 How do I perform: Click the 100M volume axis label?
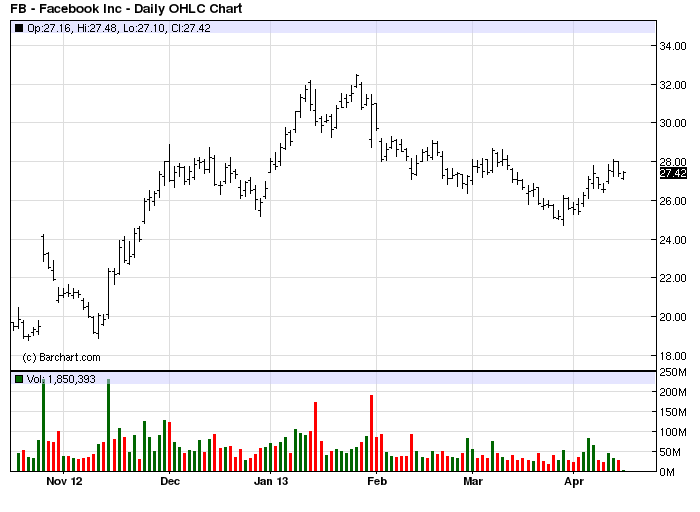coord(673,432)
